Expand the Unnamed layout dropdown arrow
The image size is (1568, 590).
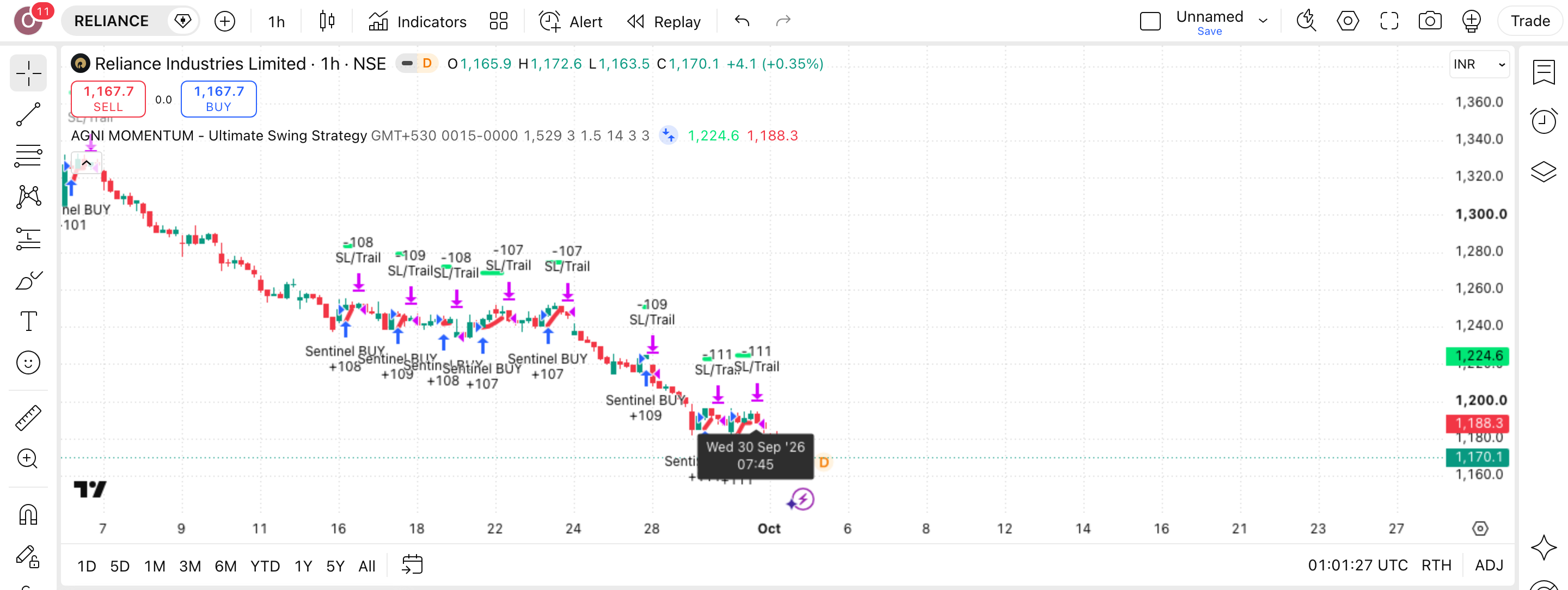point(1263,21)
